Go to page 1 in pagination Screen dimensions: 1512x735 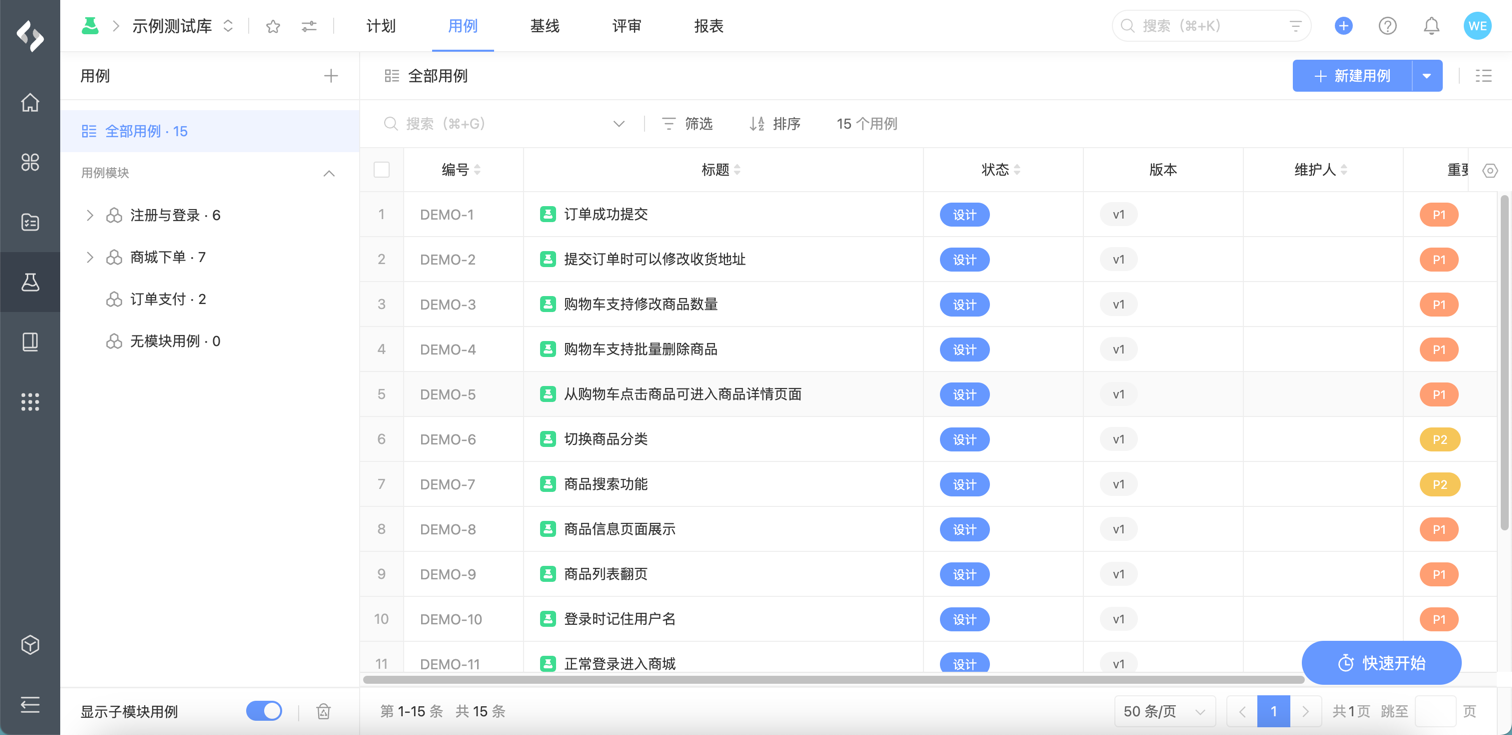[x=1273, y=712]
